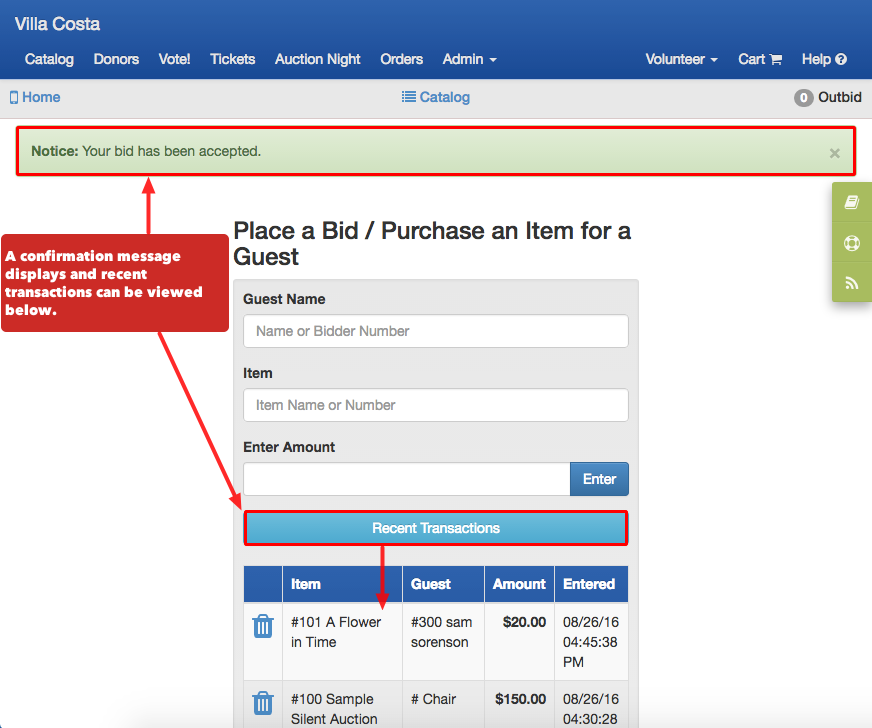Open the book icon side tab

(x=851, y=202)
